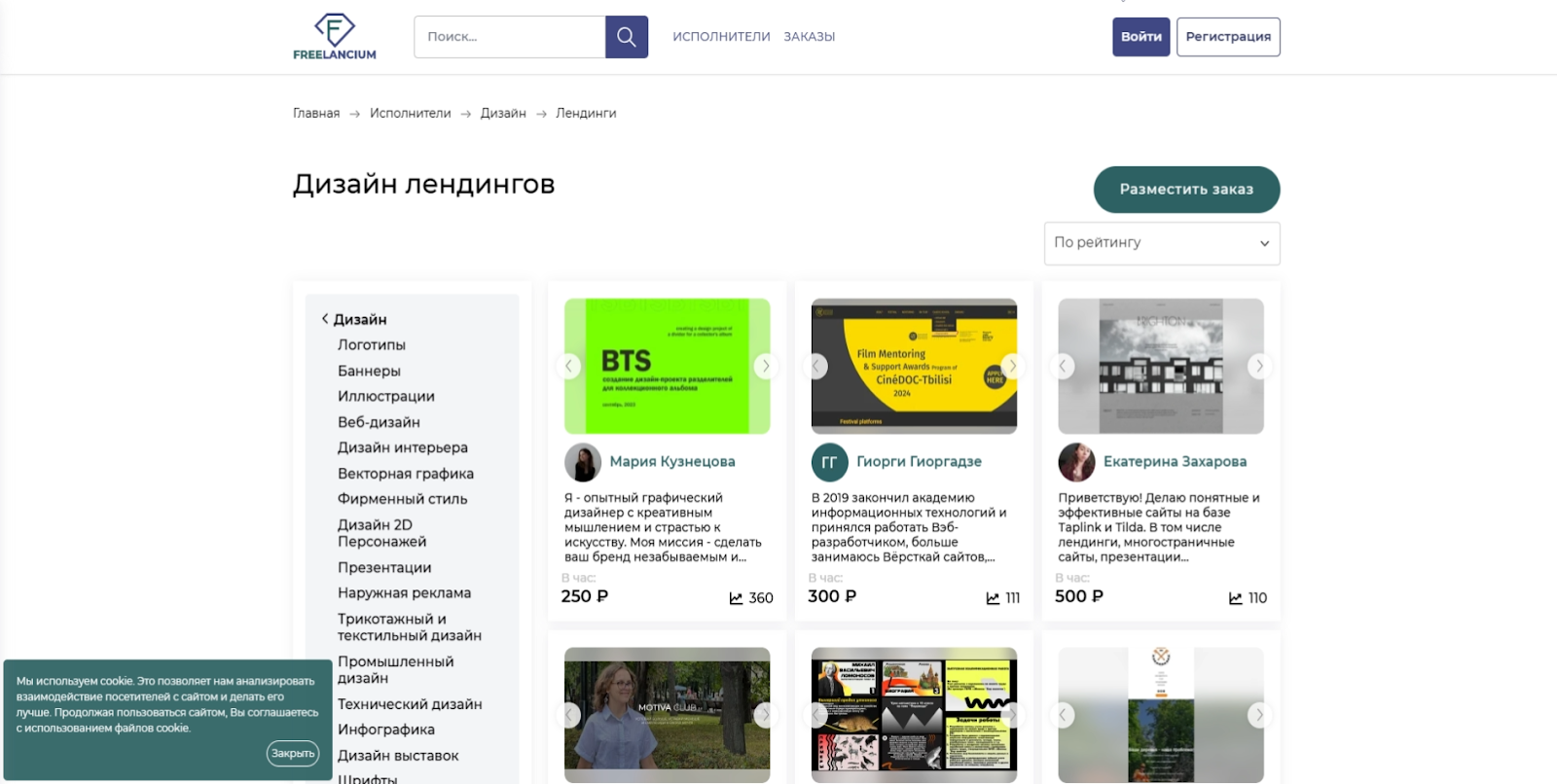
Task: Select Промышленный дизайн category
Action: pos(396,670)
